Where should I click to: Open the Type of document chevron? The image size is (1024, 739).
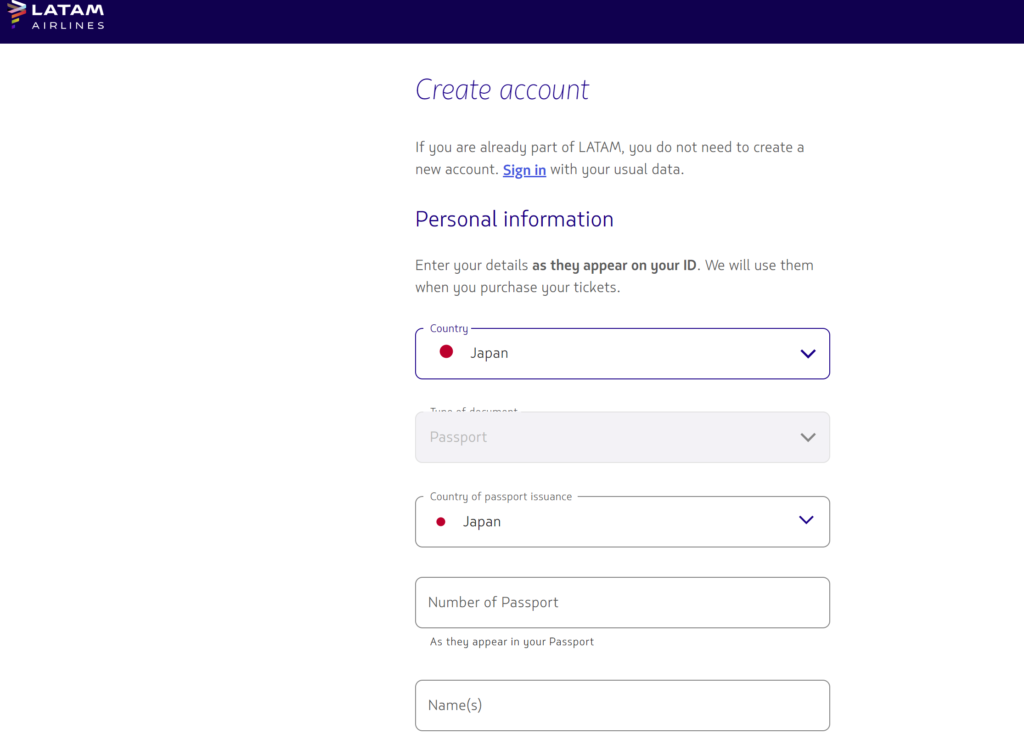point(808,437)
